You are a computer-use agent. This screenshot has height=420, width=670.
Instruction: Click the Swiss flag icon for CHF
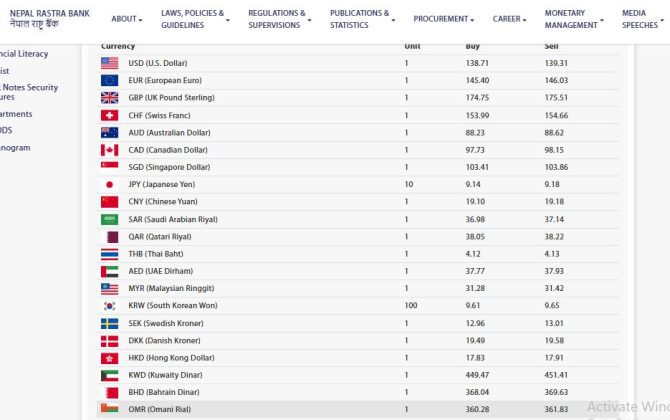(x=109, y=115)
